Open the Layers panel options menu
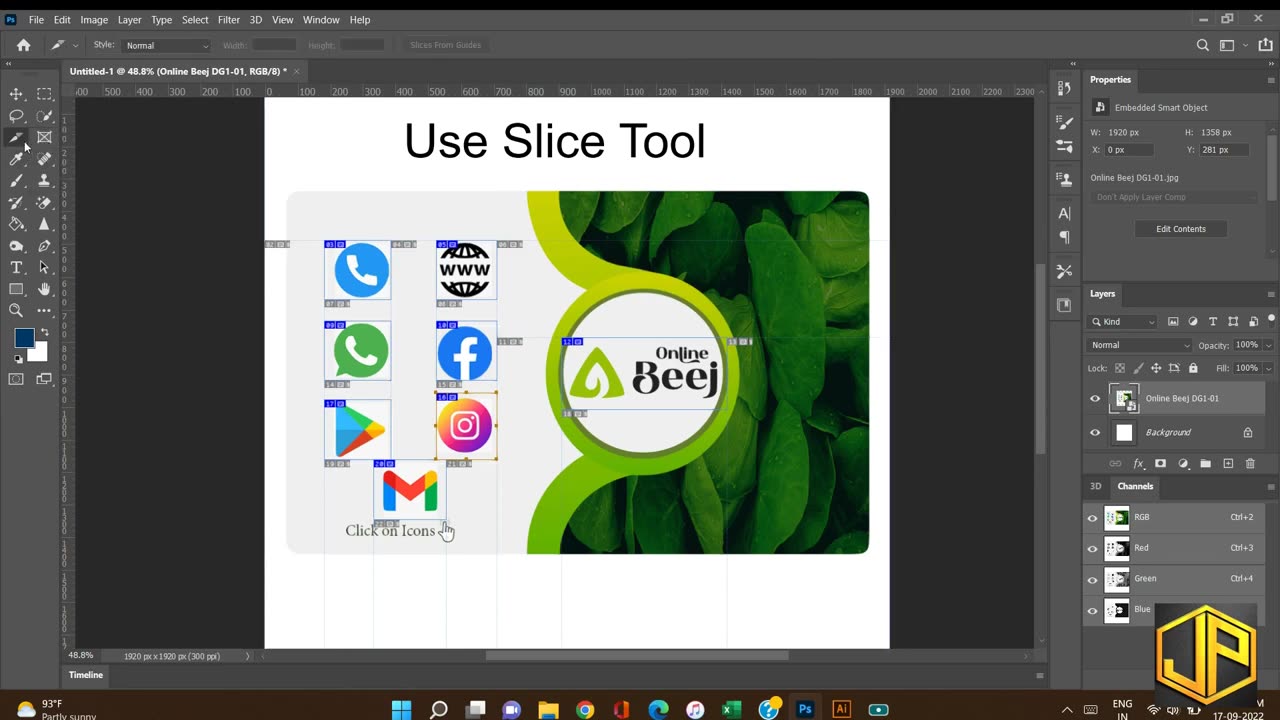1280x720 pixels. [x=1271, y=294]
